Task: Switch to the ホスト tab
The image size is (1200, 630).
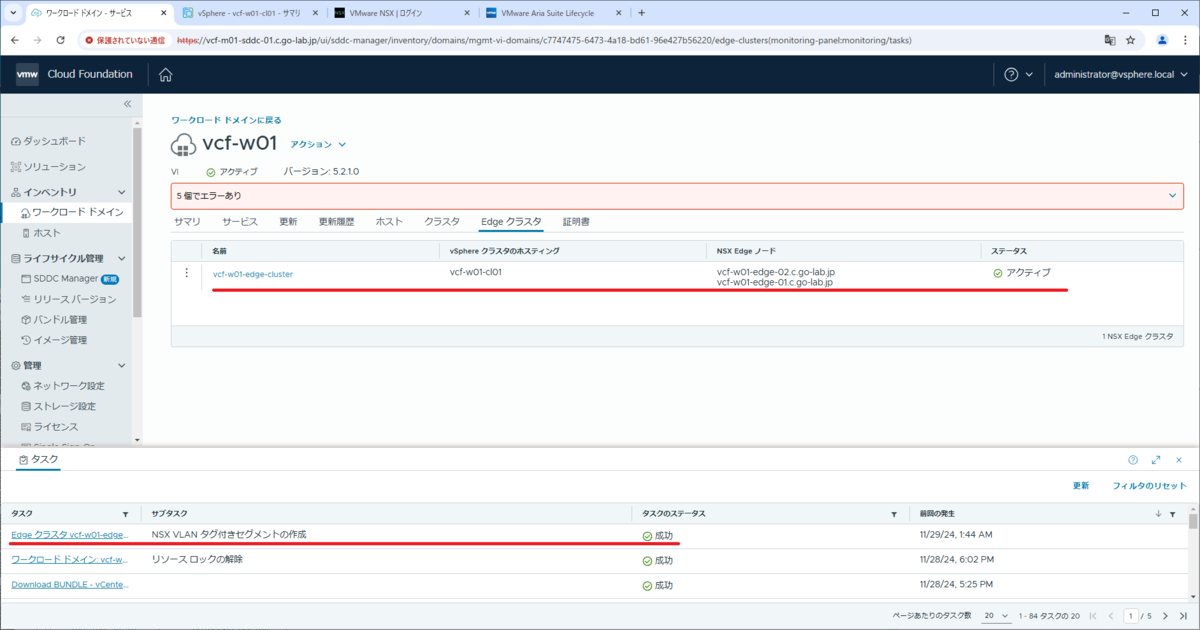Action: (x=389, y=221)
